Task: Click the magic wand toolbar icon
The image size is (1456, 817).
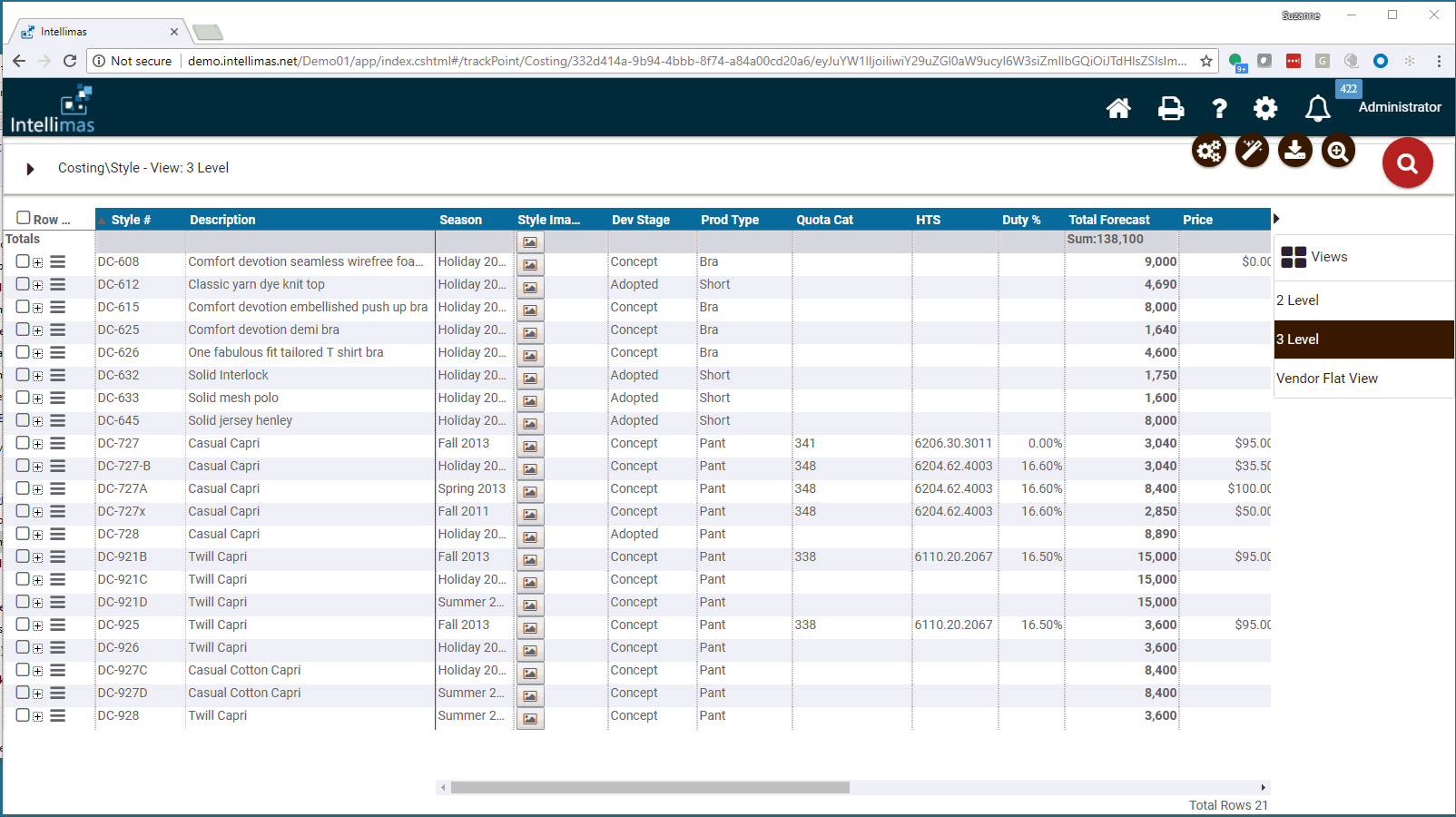Action: point(1252,151)
